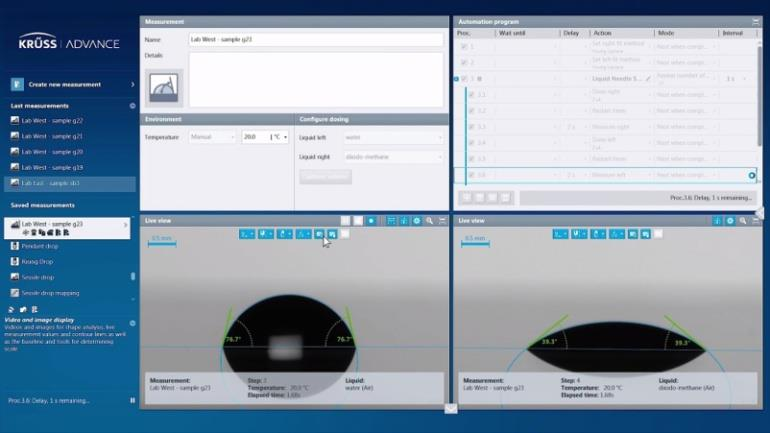Image resolution: width=770 pixels, height=433 pixels.
Task: Click the pencil edit icon on Liquid Needle step
Action: click(648, 78)
